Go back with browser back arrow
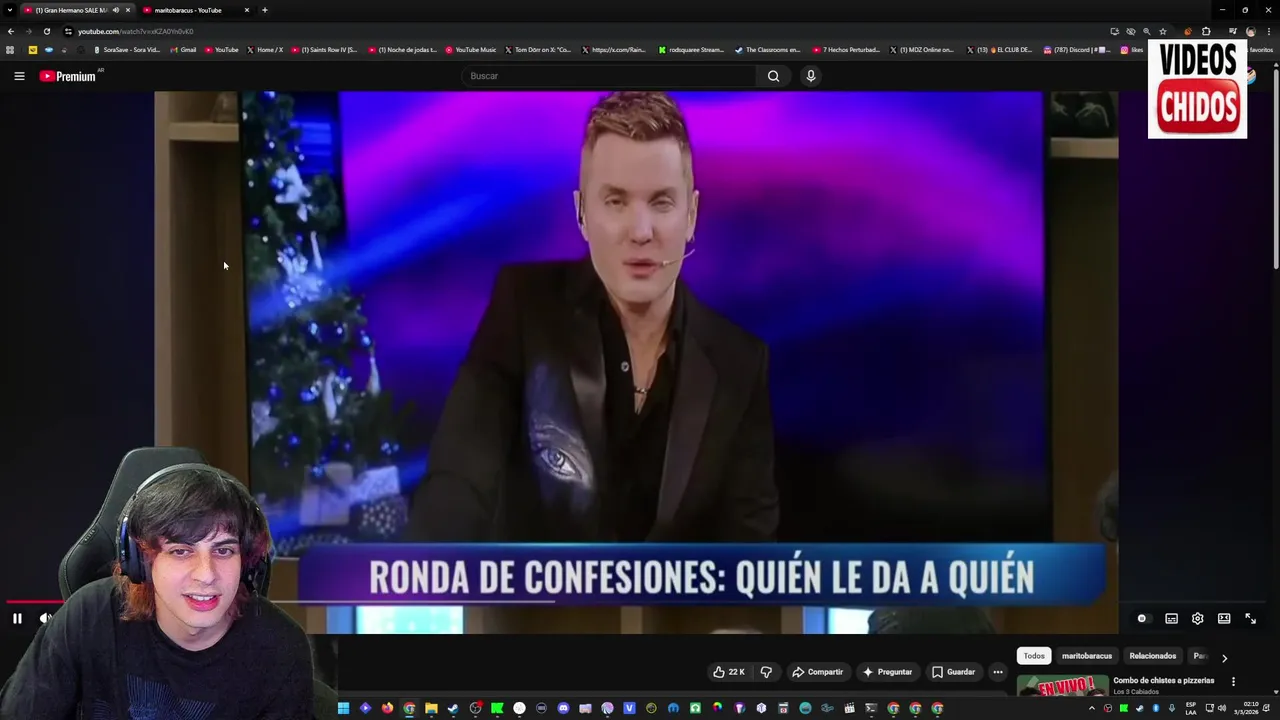 point(11,31)
